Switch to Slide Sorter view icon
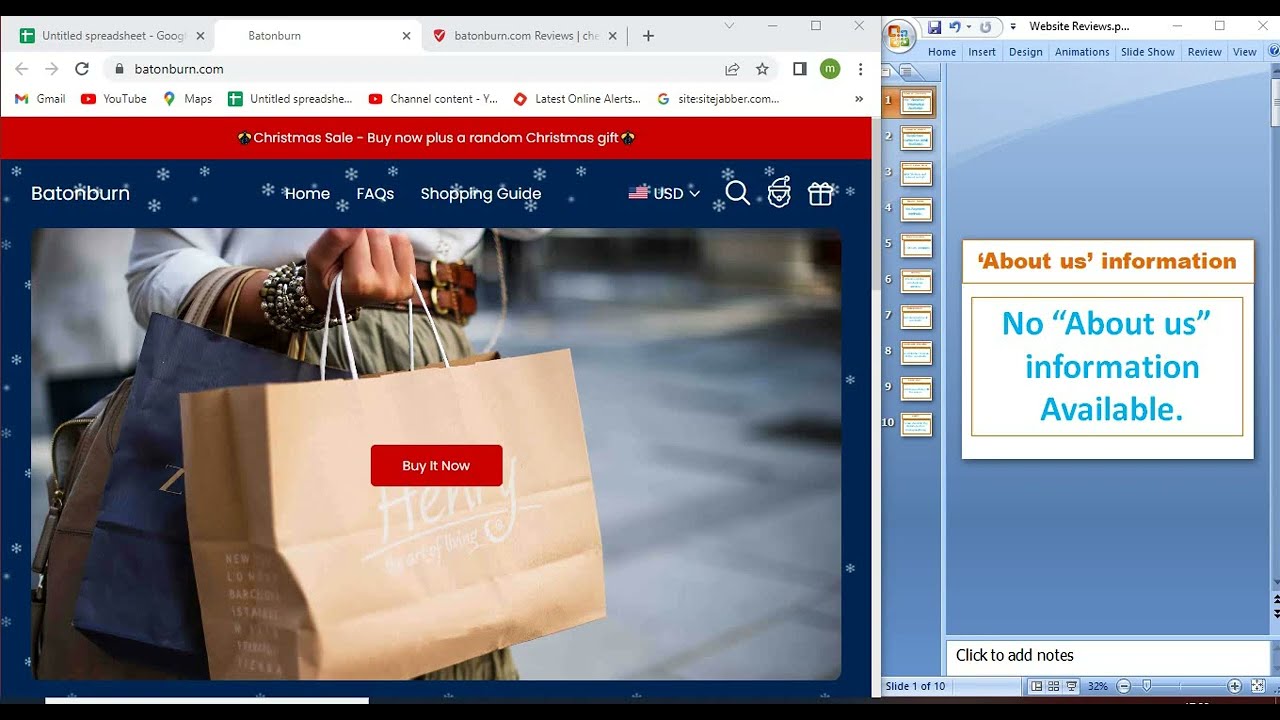The width and height of the screenshot is (1280, 720). (x=1052, y=686)
